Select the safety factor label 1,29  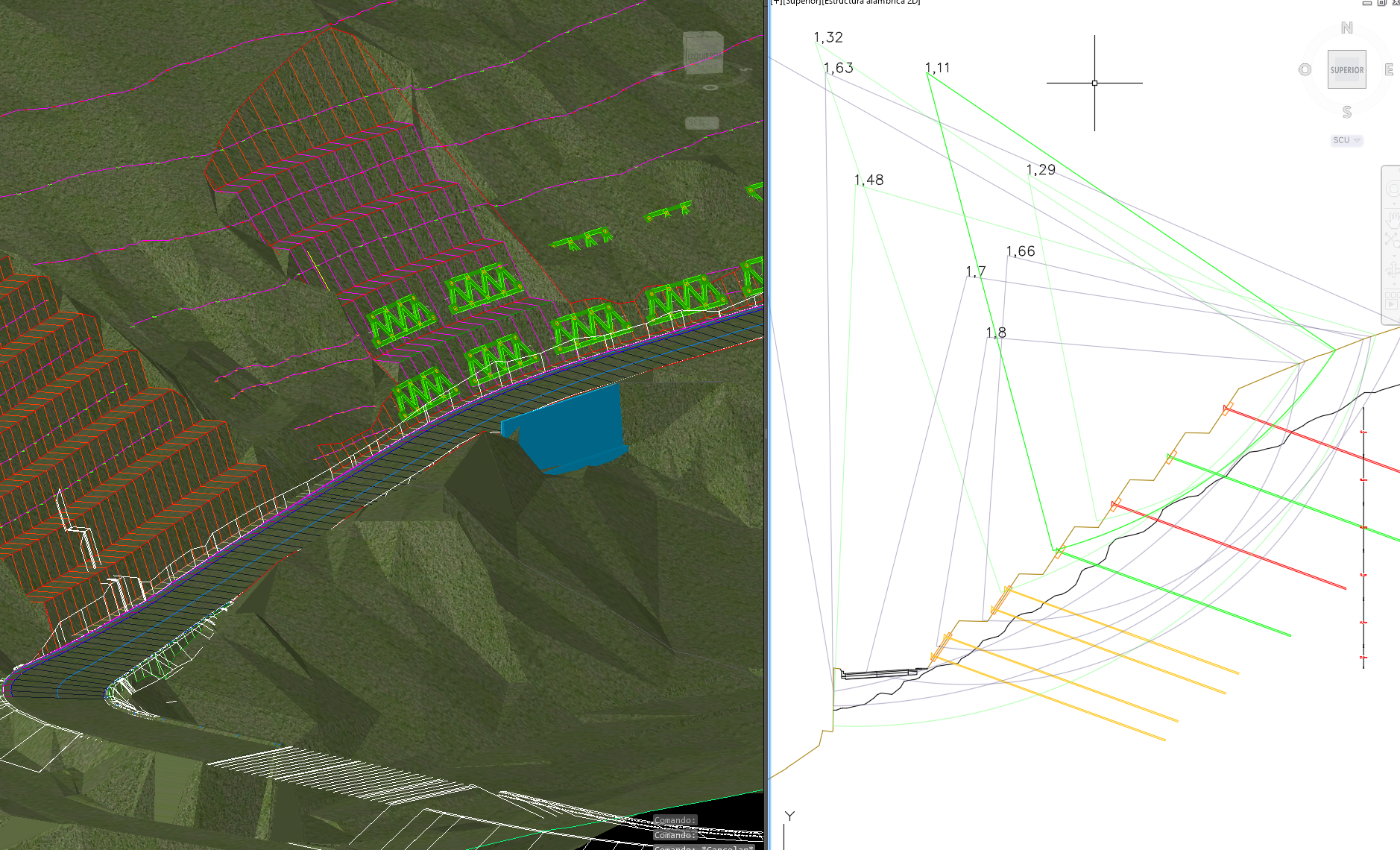point(1041,170)
